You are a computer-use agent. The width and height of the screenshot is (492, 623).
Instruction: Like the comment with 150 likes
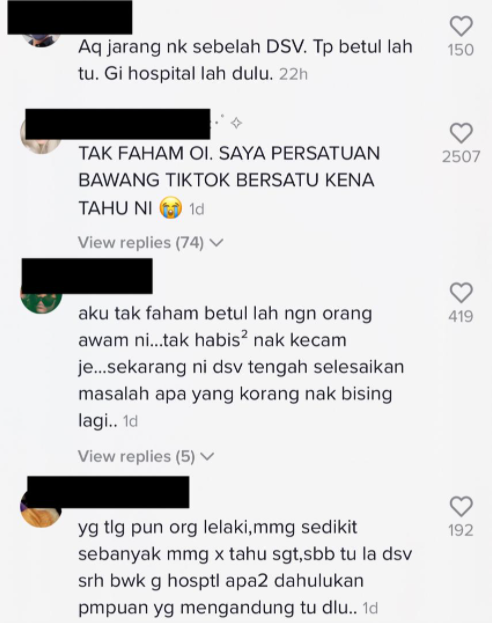[461, 27]
